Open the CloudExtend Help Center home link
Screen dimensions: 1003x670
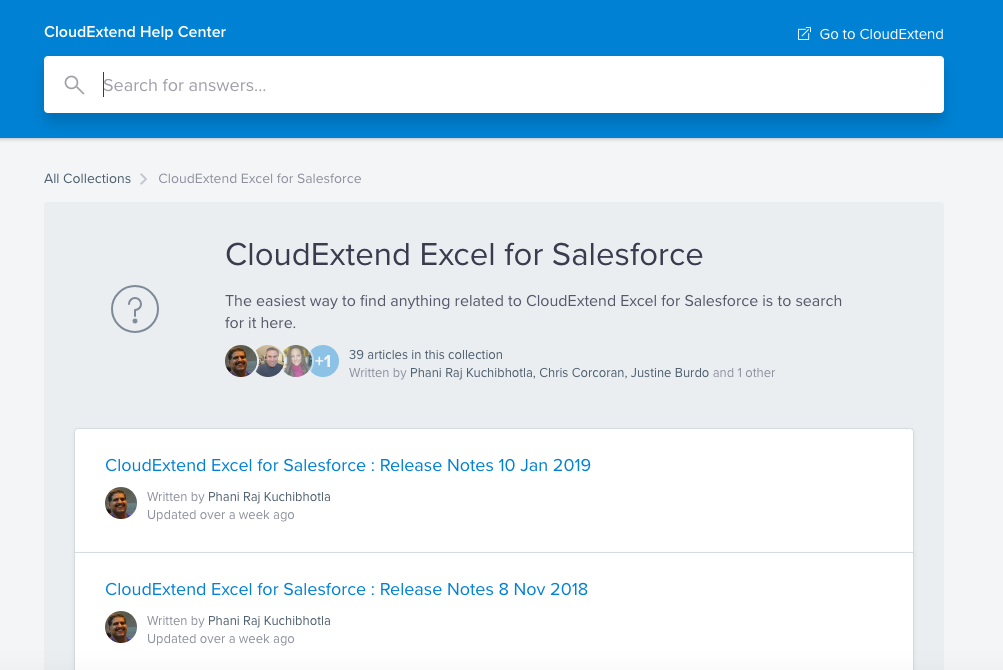click(x=135, y=32)
